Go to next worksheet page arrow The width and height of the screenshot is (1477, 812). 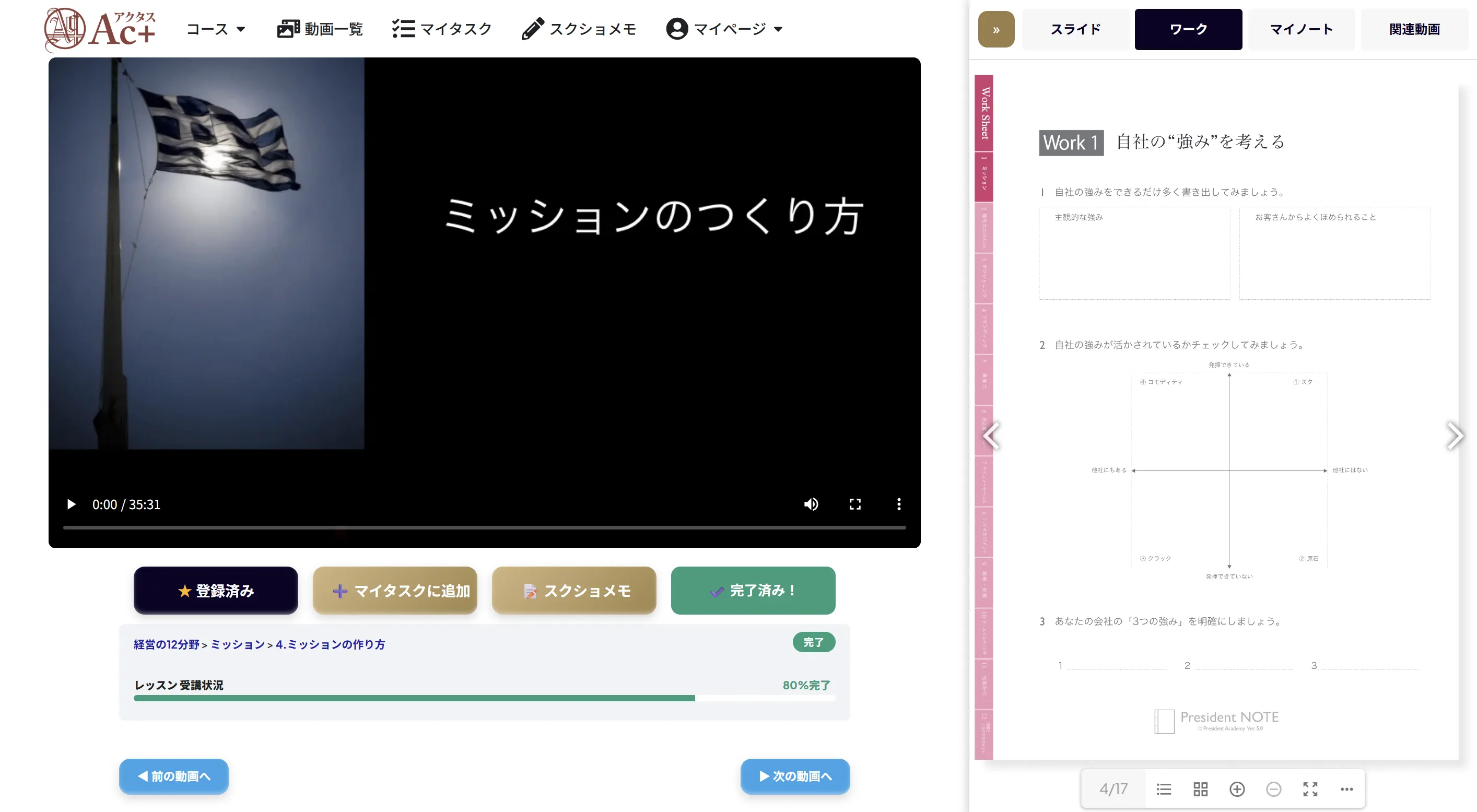1455,436
